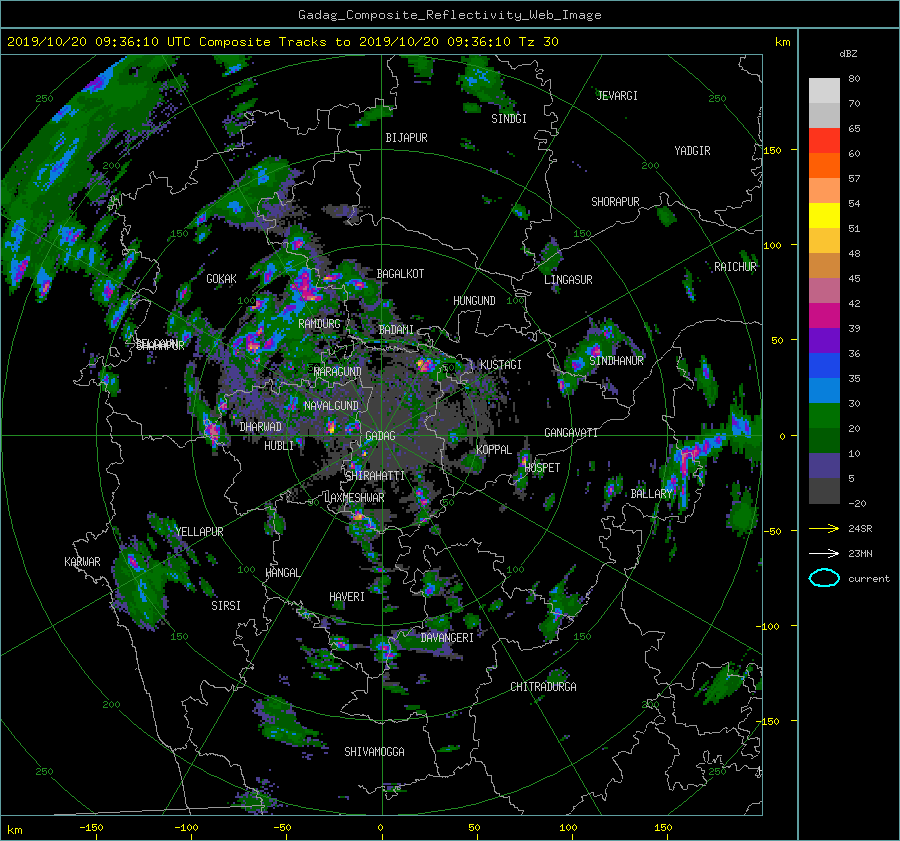Image resolution: width=900 pixels, height=841 pixels.
Task: Click the BAGALKOT city label
Action: pos(400,274)
